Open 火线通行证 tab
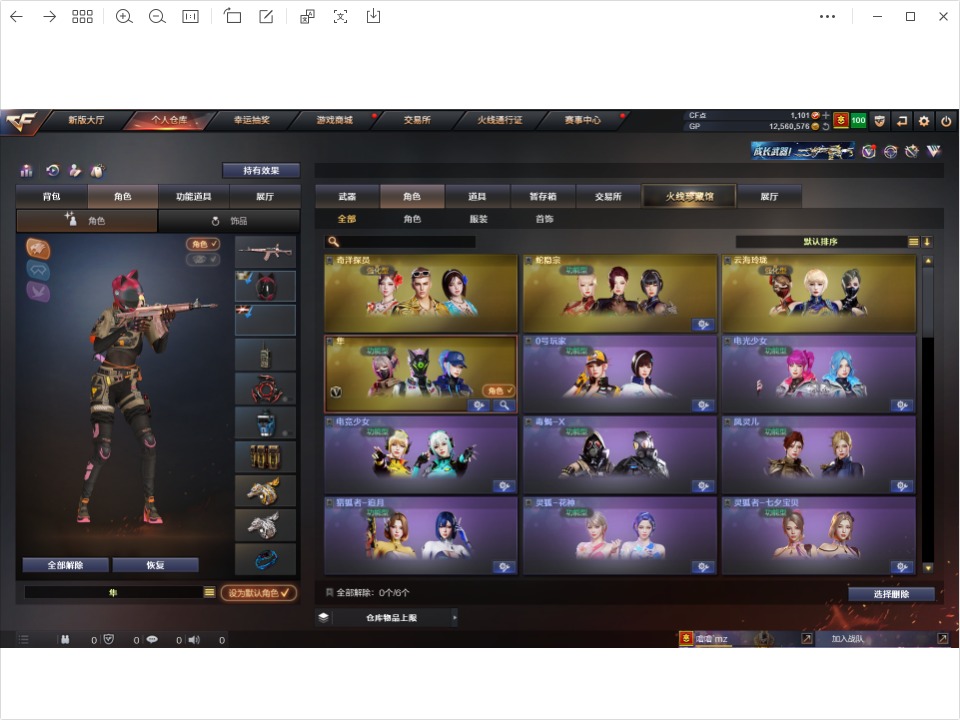This screenshot has height=720, width=960. [500, 120]
